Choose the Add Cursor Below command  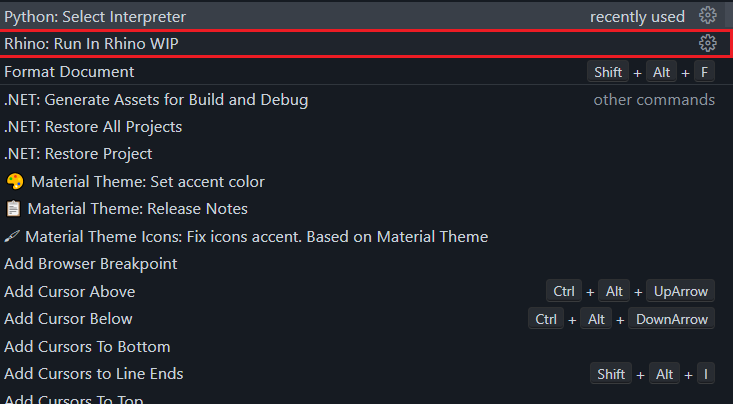[x=69, y=319]
